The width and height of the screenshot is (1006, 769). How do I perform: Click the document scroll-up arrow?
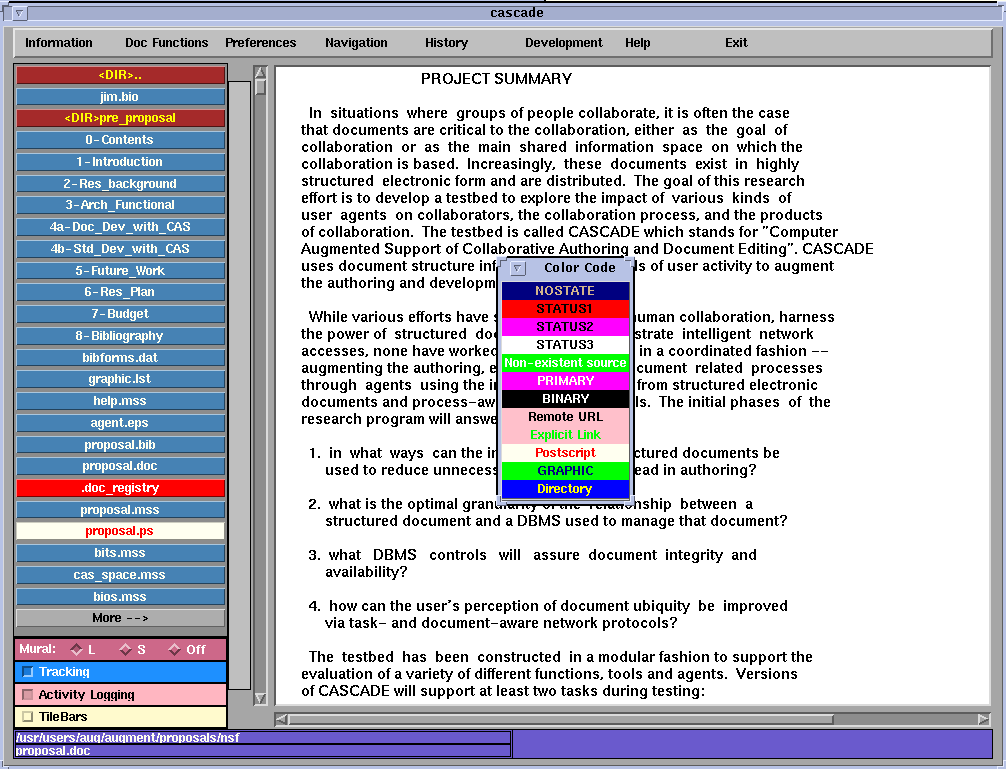(x=260, y=72)
